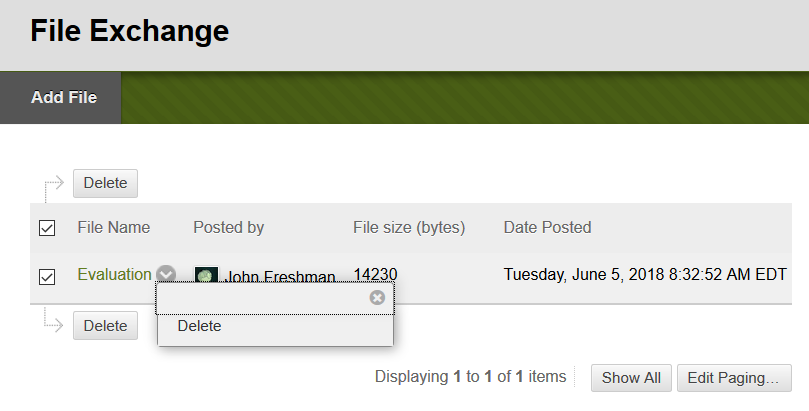Click the Delete button below the table
Screen dimensions: 809x411
[105, 325]
